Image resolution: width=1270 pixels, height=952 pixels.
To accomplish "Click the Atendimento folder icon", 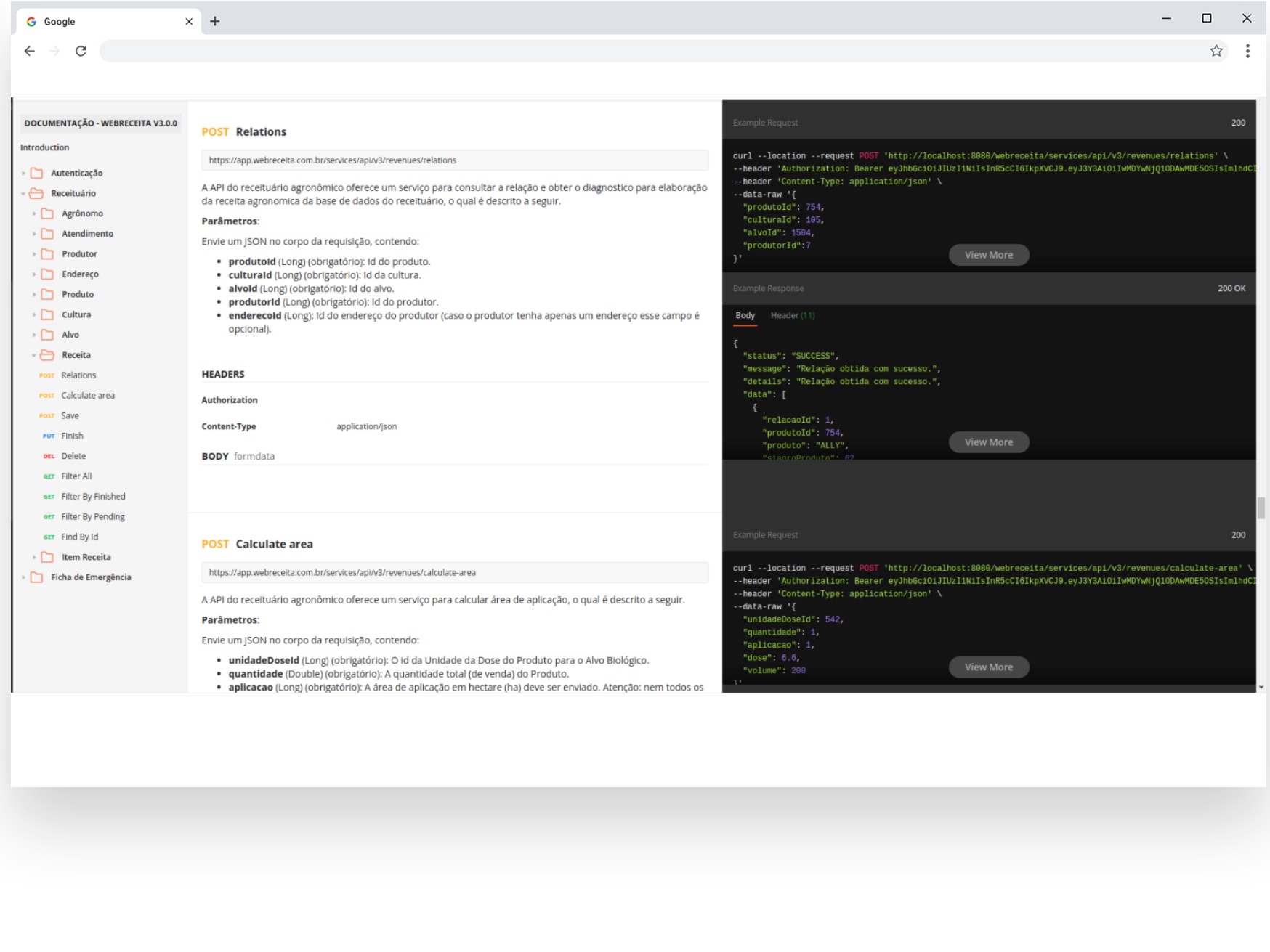I will coord(47,234).
